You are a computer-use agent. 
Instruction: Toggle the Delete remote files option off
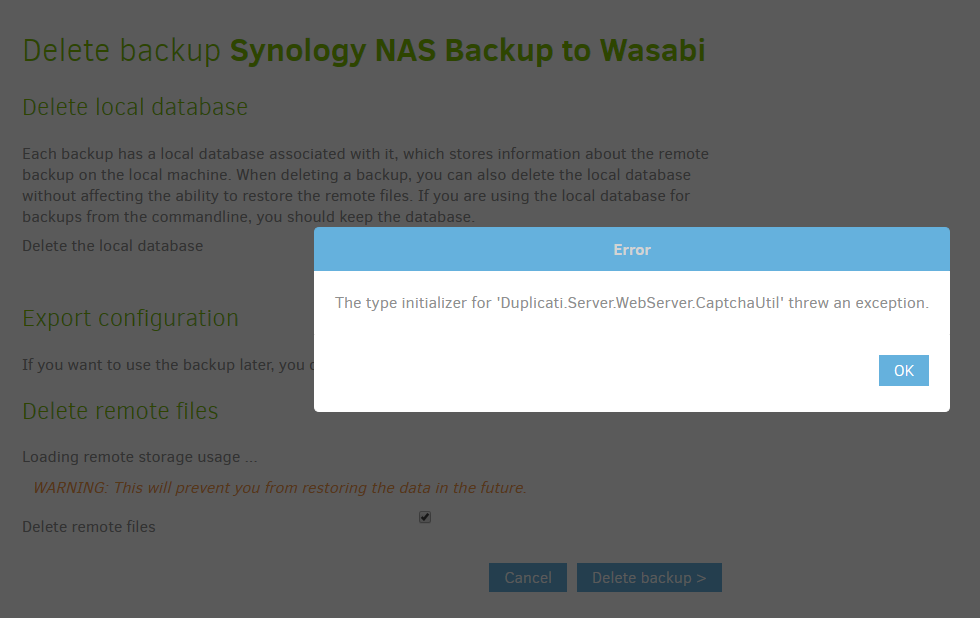[424, 516]
